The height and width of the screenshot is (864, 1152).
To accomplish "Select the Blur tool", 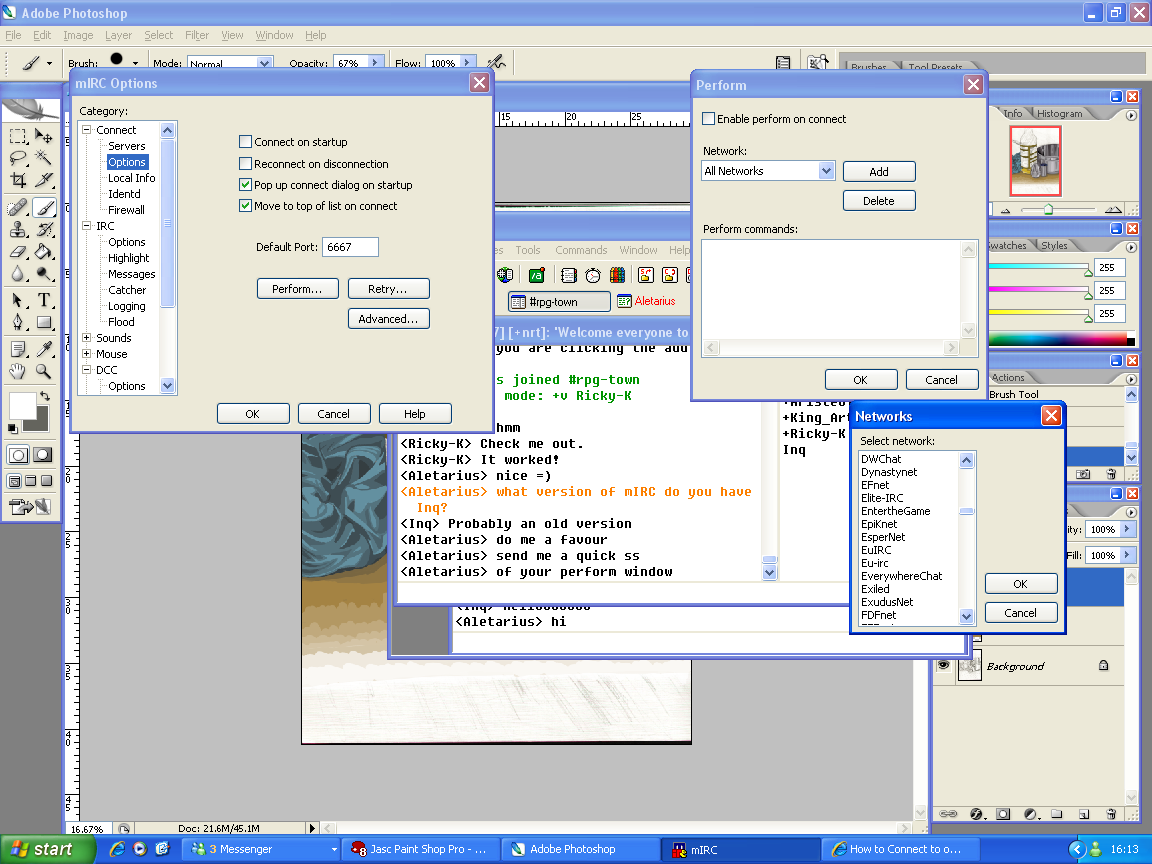I will pos(18,274).
